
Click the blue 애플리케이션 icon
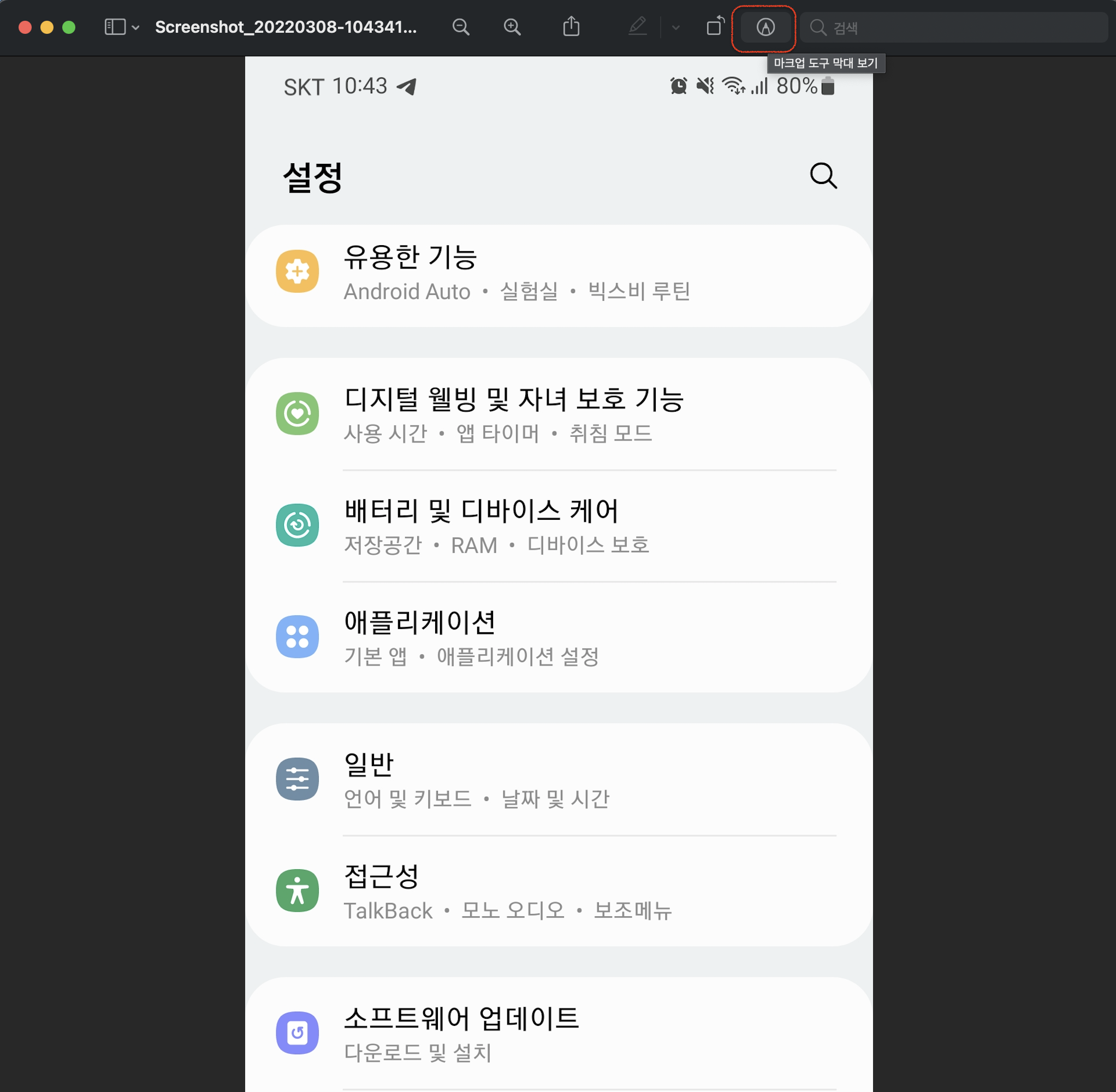tap(297, 637)
